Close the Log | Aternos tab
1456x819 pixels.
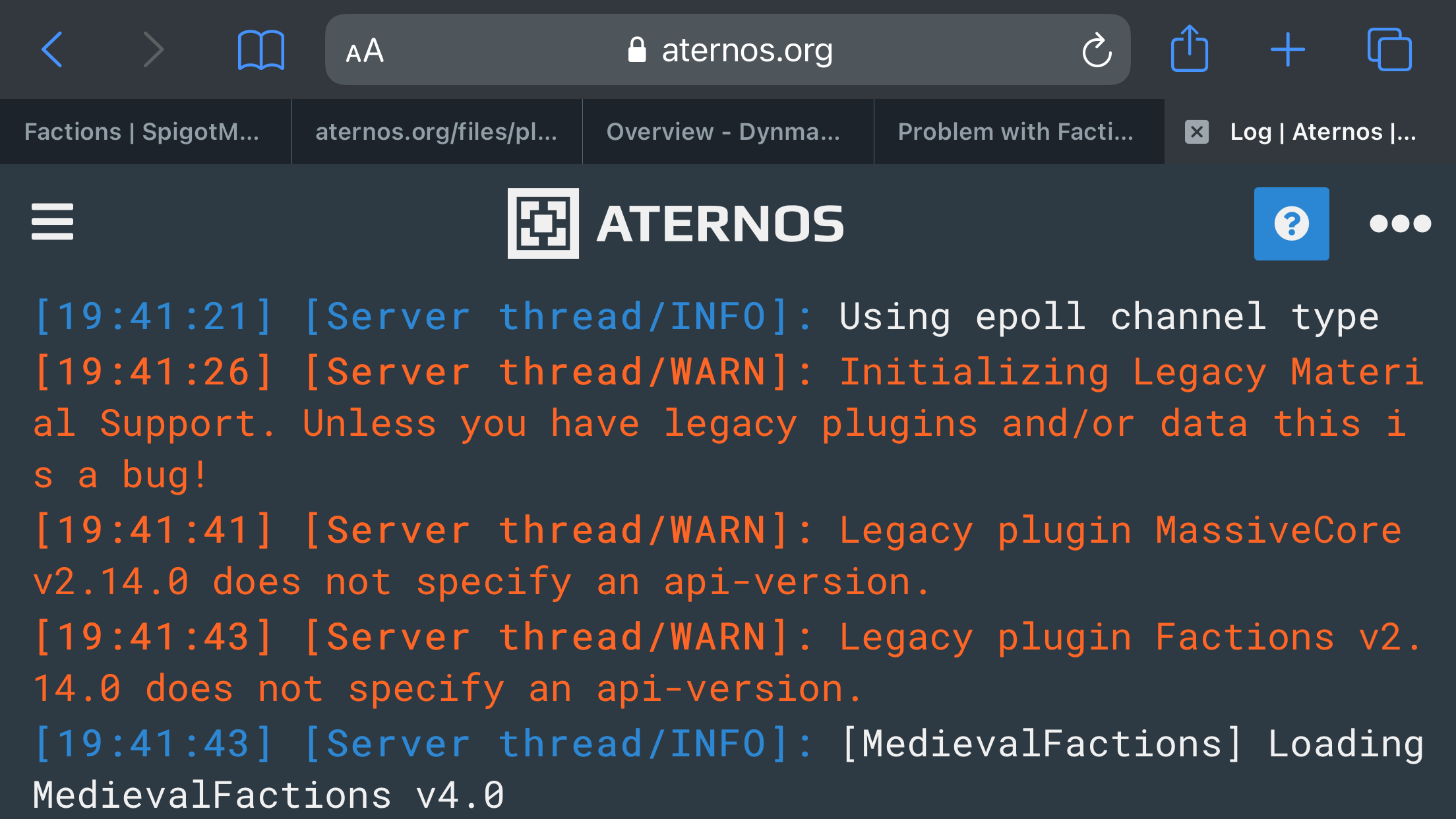click(x=1196, y=132)
